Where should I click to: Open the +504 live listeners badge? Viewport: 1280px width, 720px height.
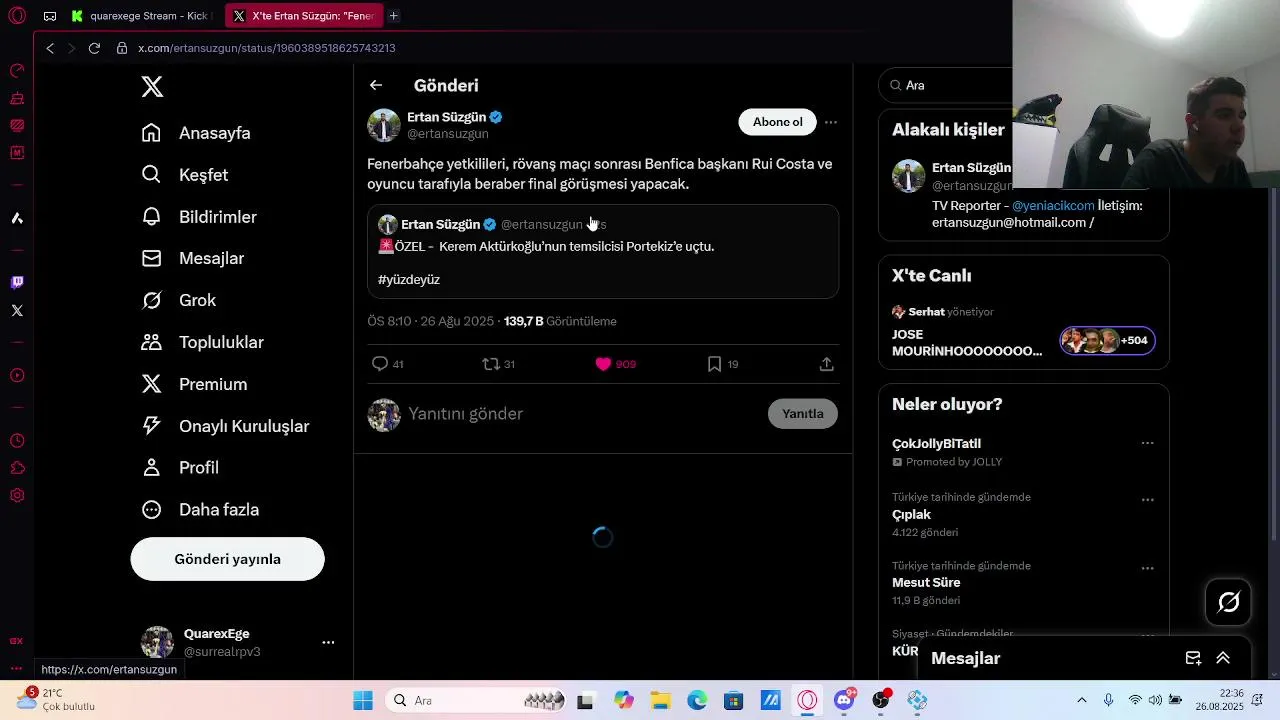click(1107, 340)
